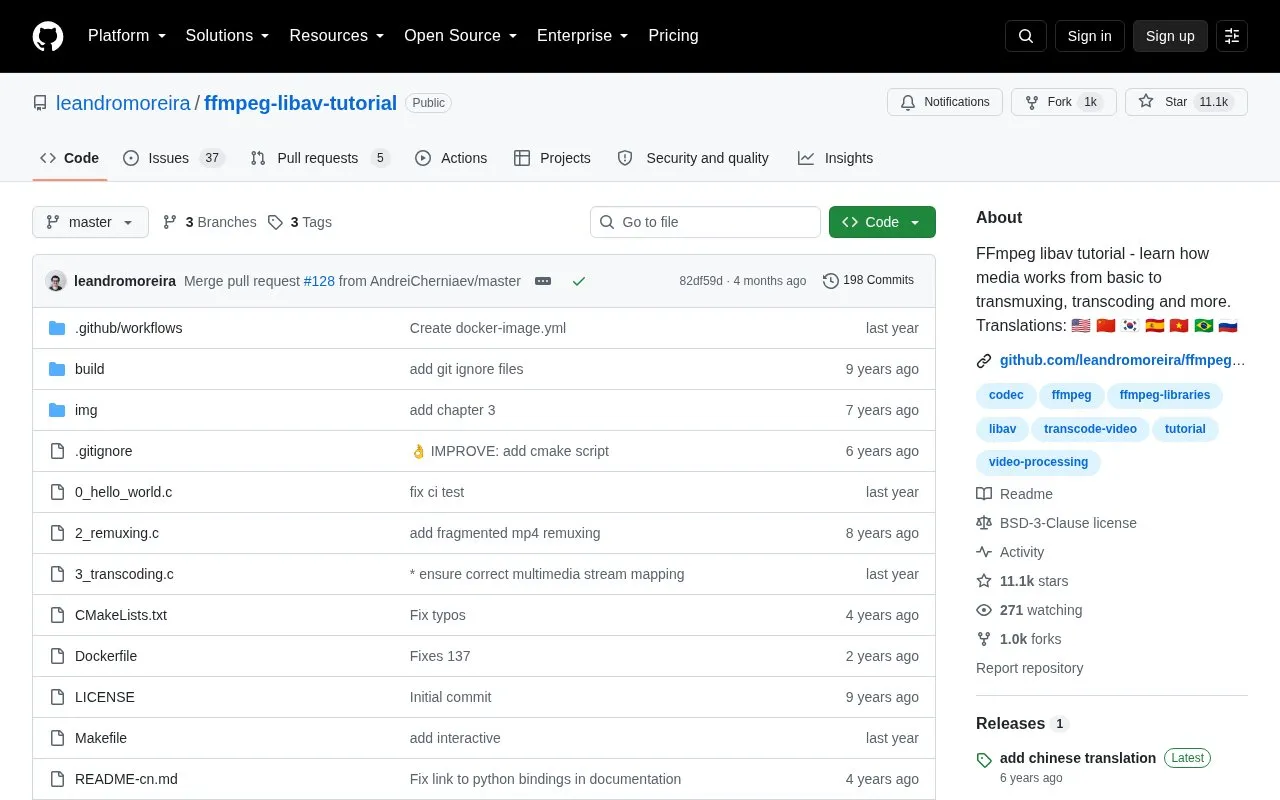
Task: Click leandromoreira's avatar thumbnail
Action: [x=56, y=281]
